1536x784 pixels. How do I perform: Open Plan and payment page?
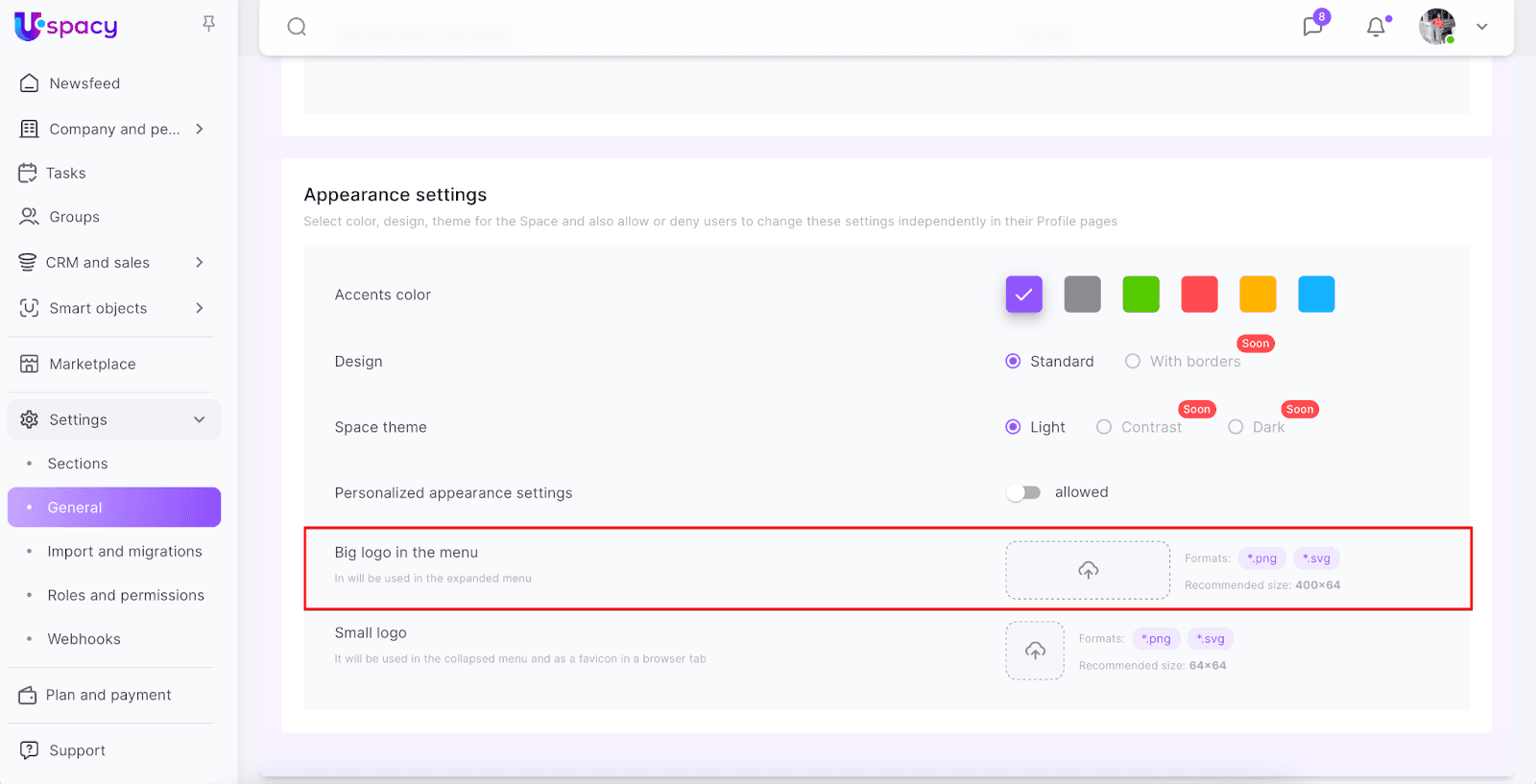pos(108,695)
